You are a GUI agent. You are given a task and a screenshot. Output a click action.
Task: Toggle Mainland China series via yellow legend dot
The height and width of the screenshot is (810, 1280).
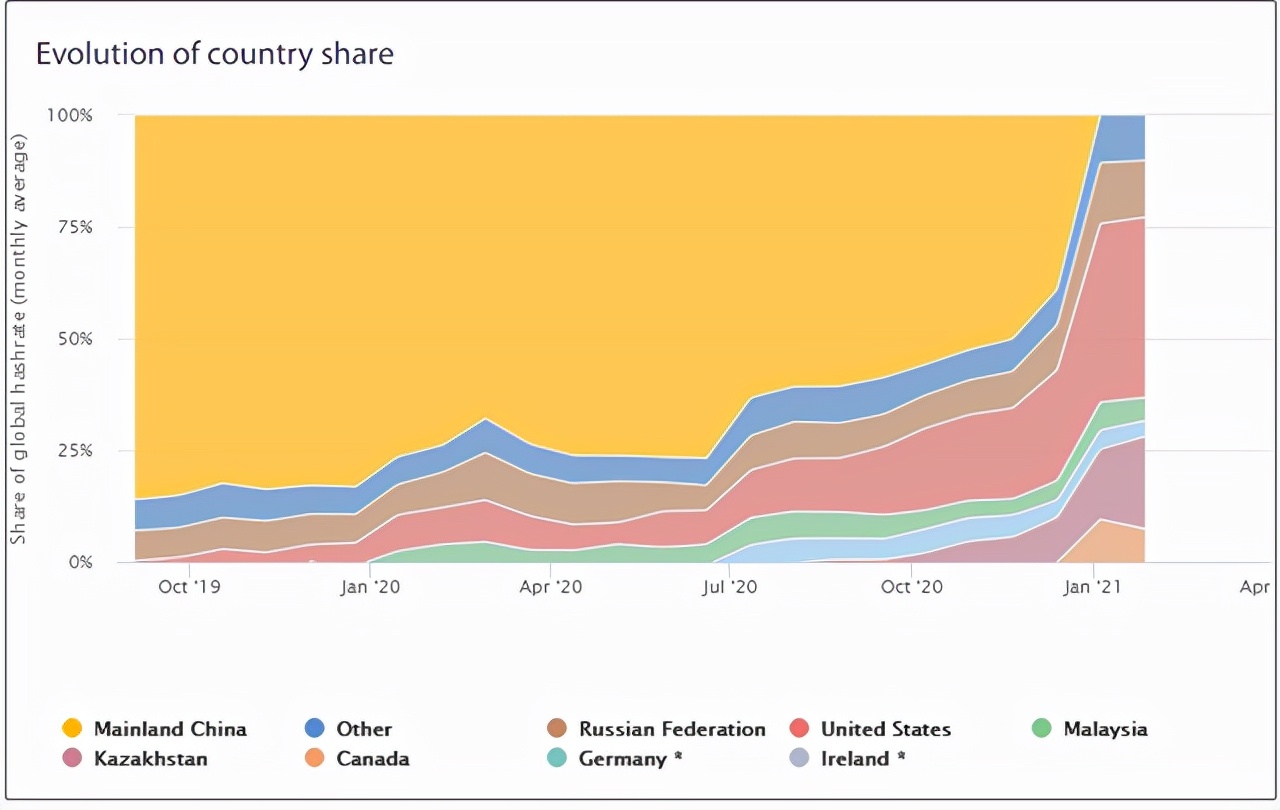[71, 729]
